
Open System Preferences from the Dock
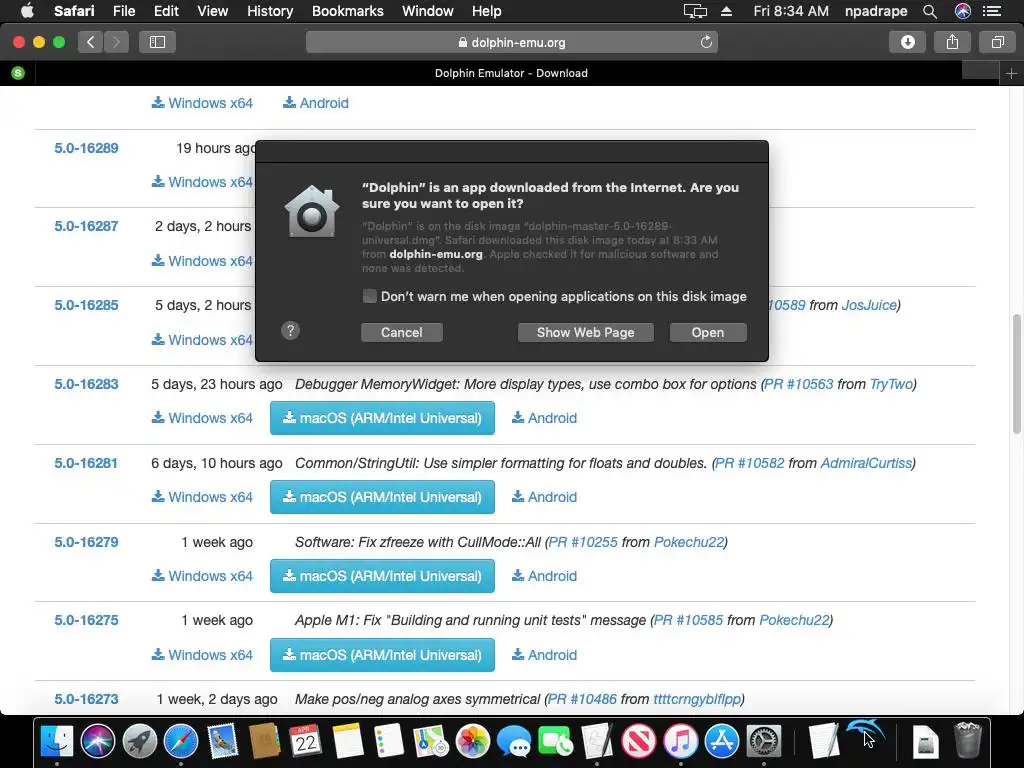point(763,741)
